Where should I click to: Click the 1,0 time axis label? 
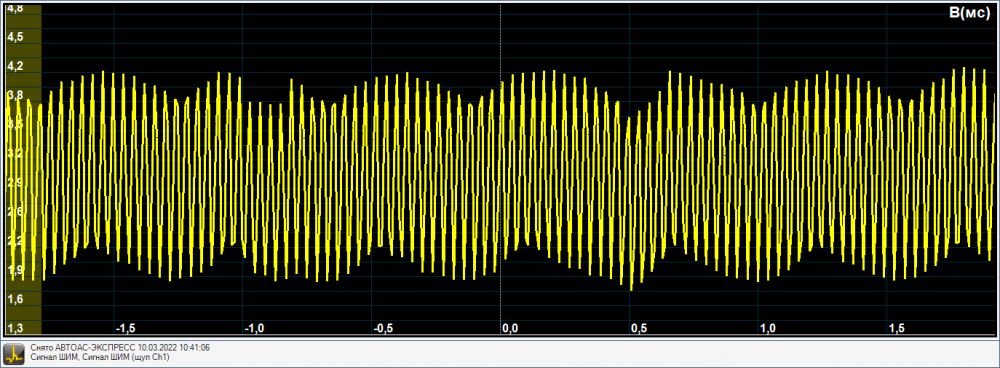[x=768, y=328]
